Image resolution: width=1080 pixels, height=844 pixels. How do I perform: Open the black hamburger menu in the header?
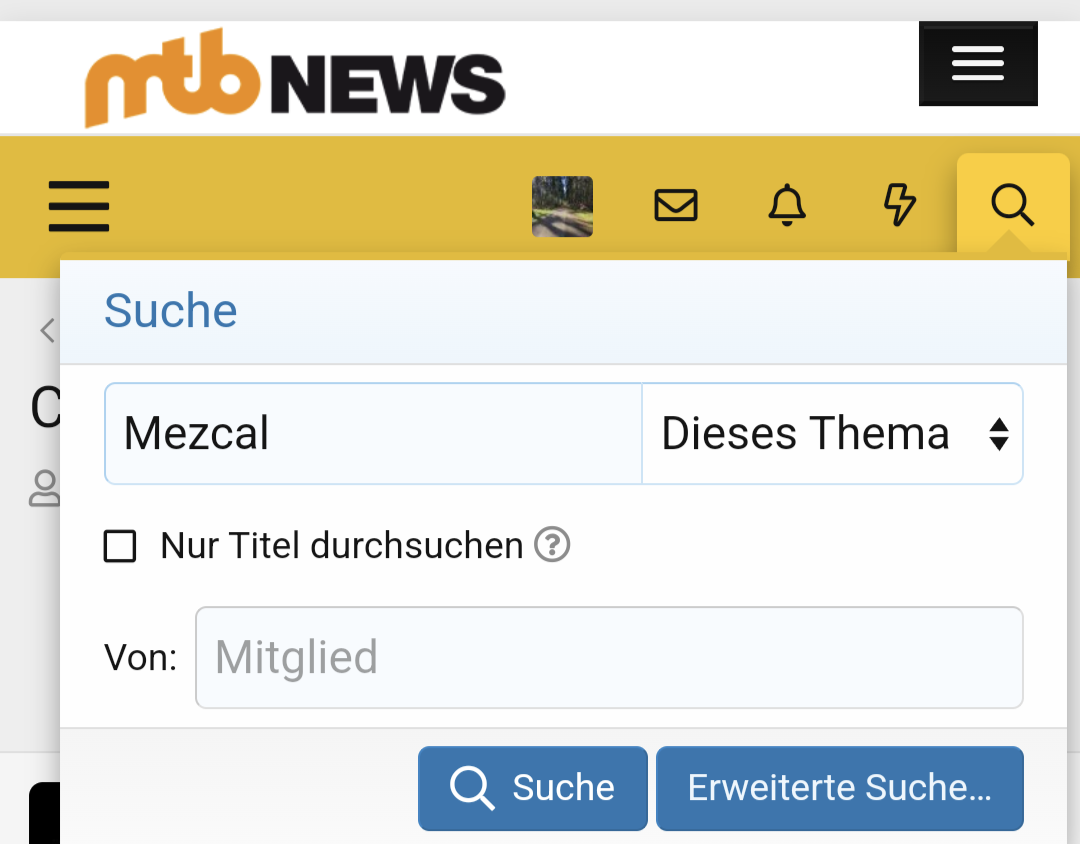coord(977,64)
